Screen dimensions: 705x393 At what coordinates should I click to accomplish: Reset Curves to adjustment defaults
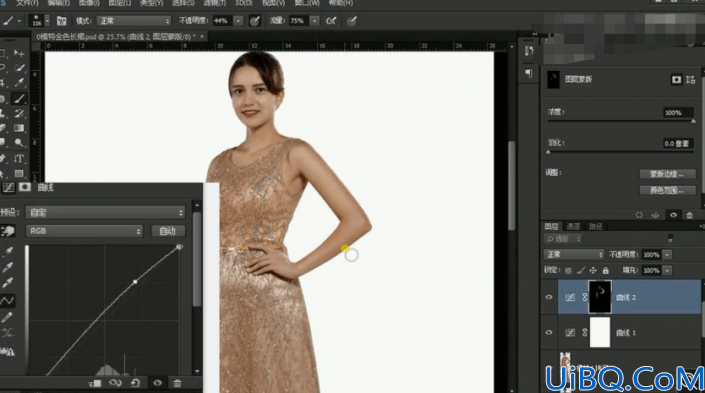(x=135, y=383)
